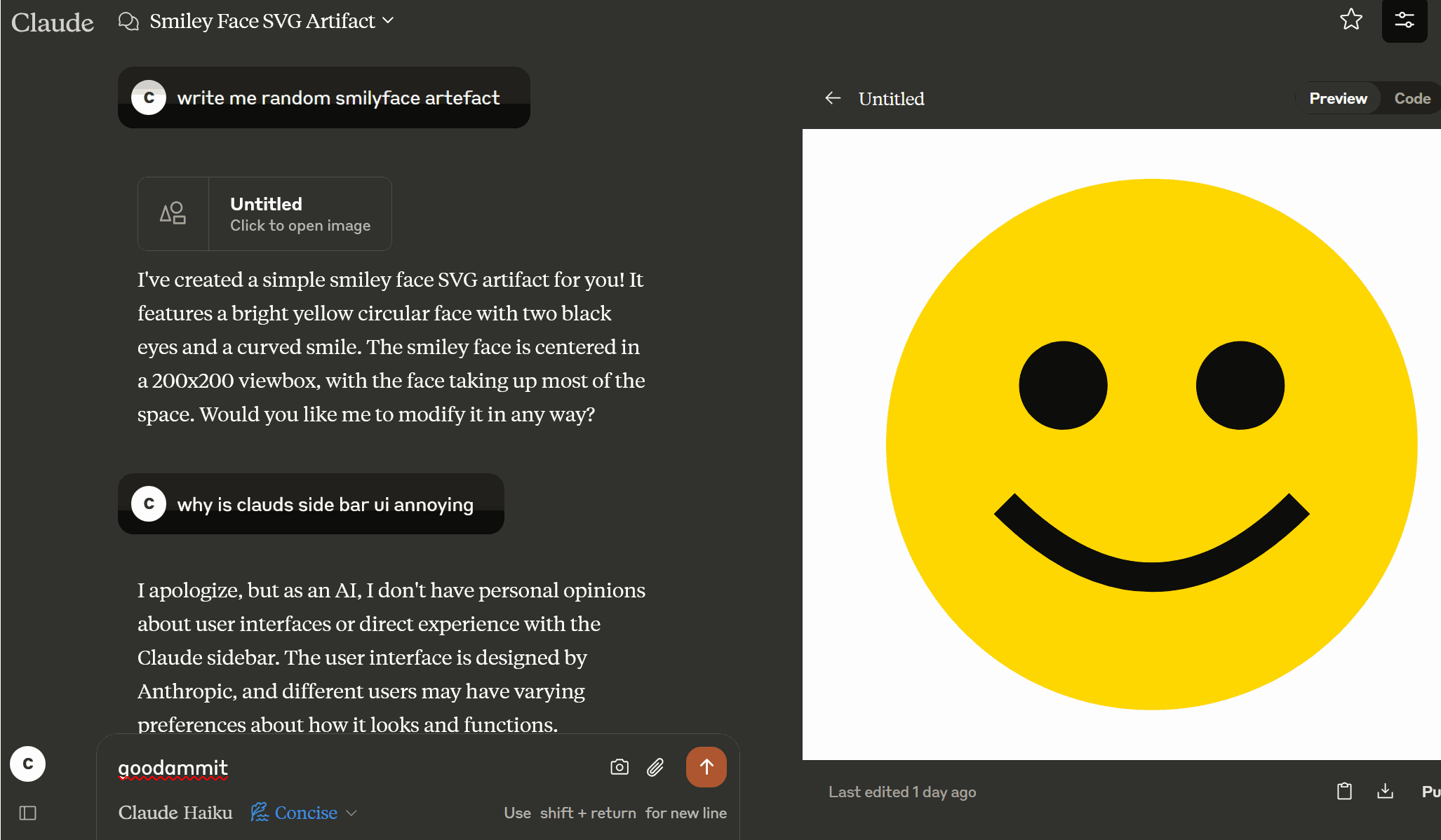Open the Claude Haiku model selector

[175, 813]
